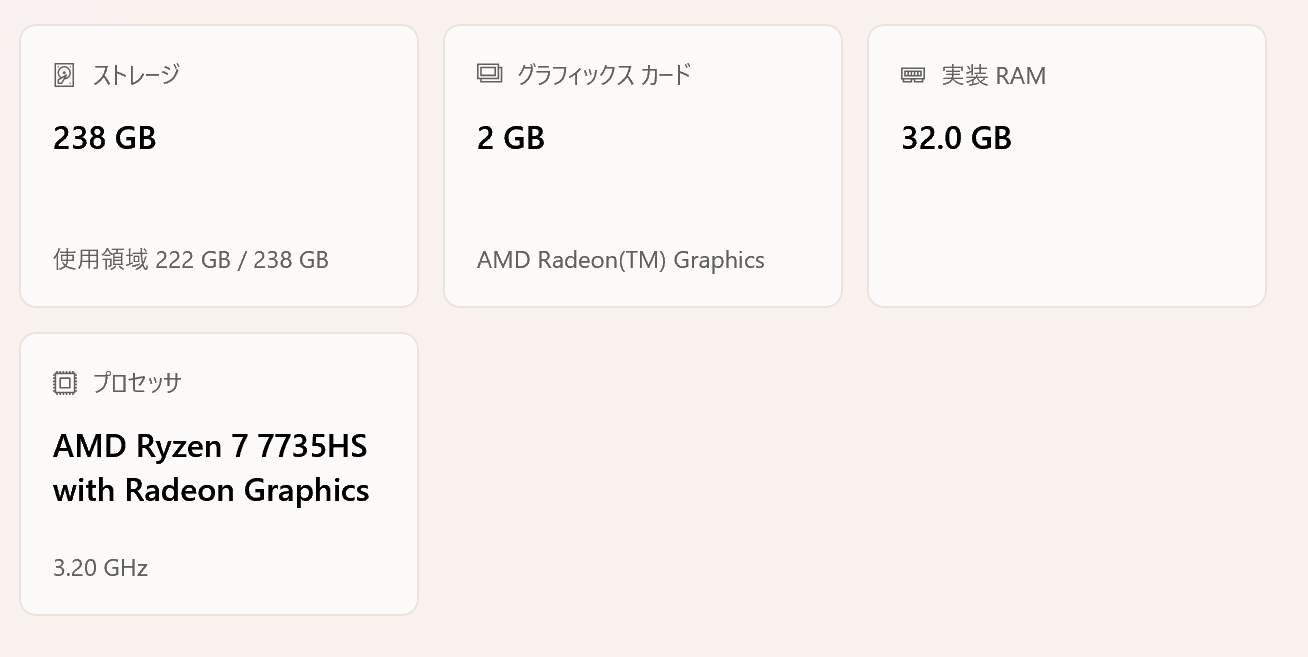Select the プロセッサ card heading

137,383
